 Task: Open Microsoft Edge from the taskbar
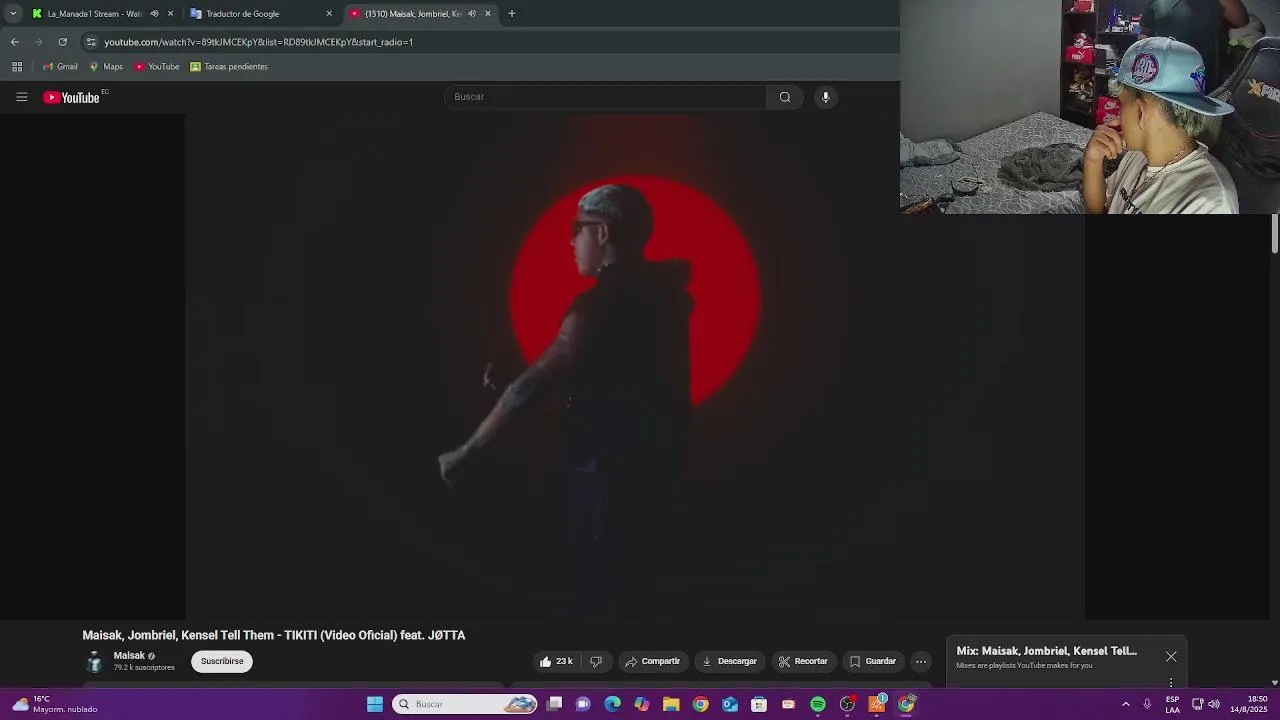pos(613,704)
